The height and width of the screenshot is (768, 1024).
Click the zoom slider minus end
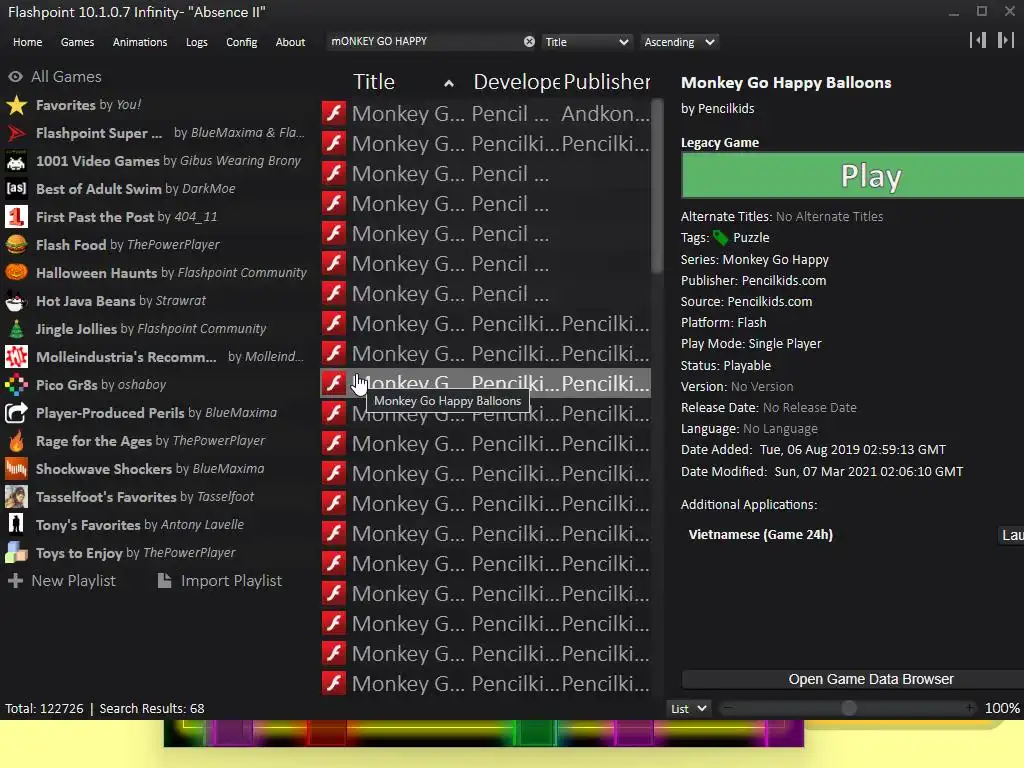(728, 709)
